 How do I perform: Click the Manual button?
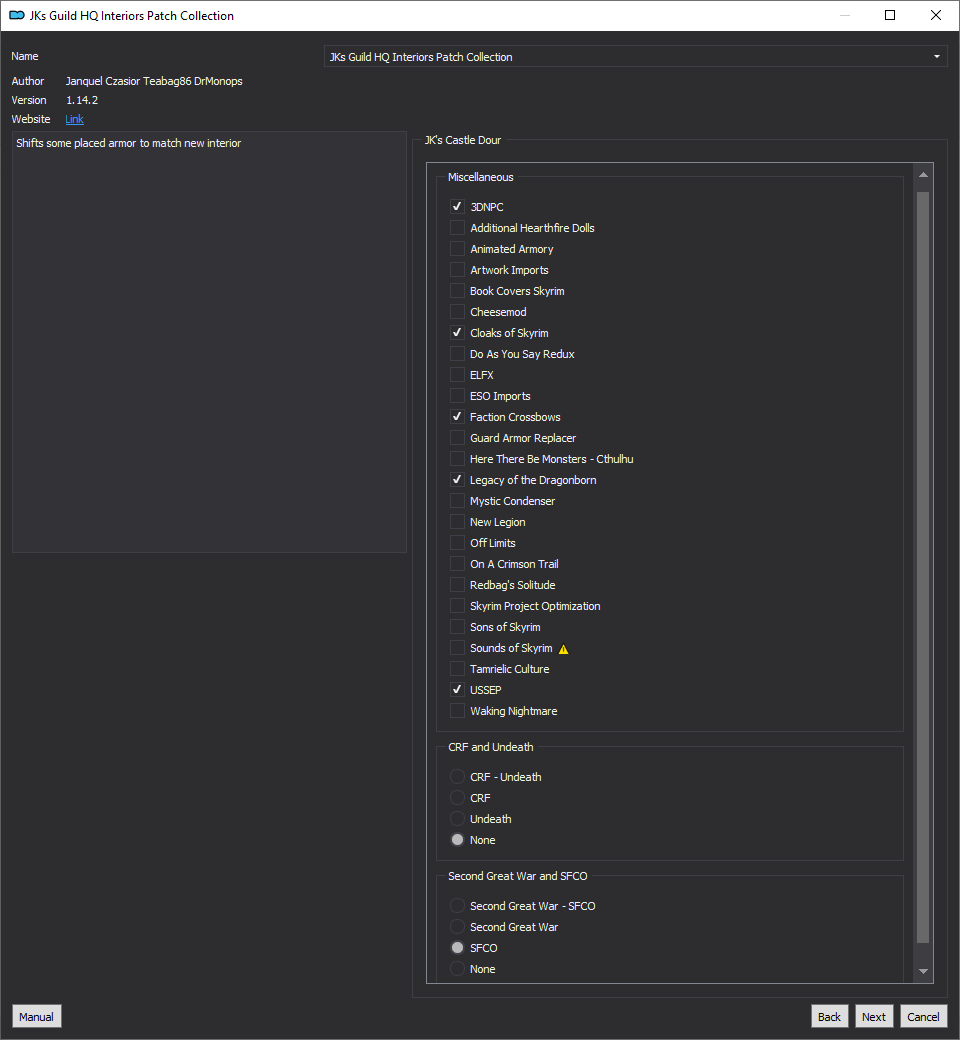36,1017
